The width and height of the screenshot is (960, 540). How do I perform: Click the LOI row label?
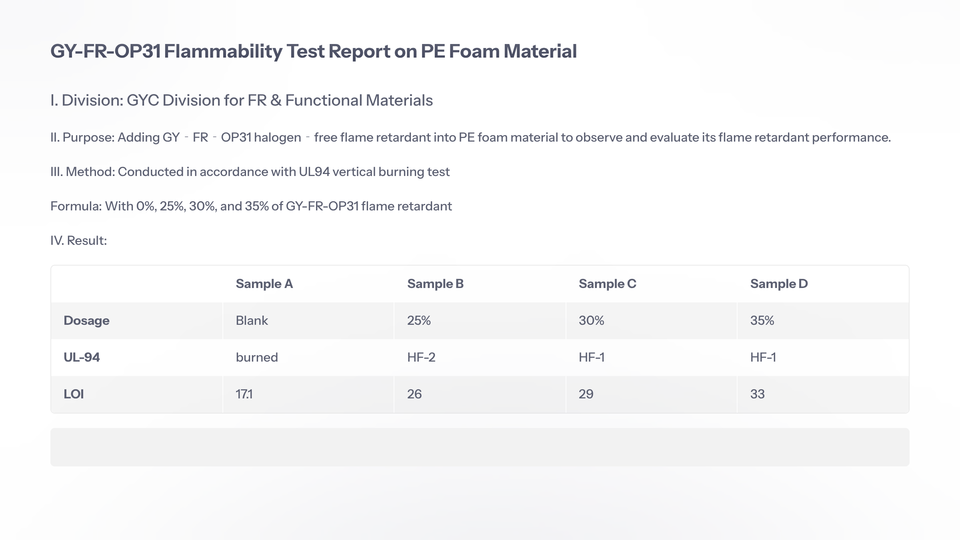(73, 394)
